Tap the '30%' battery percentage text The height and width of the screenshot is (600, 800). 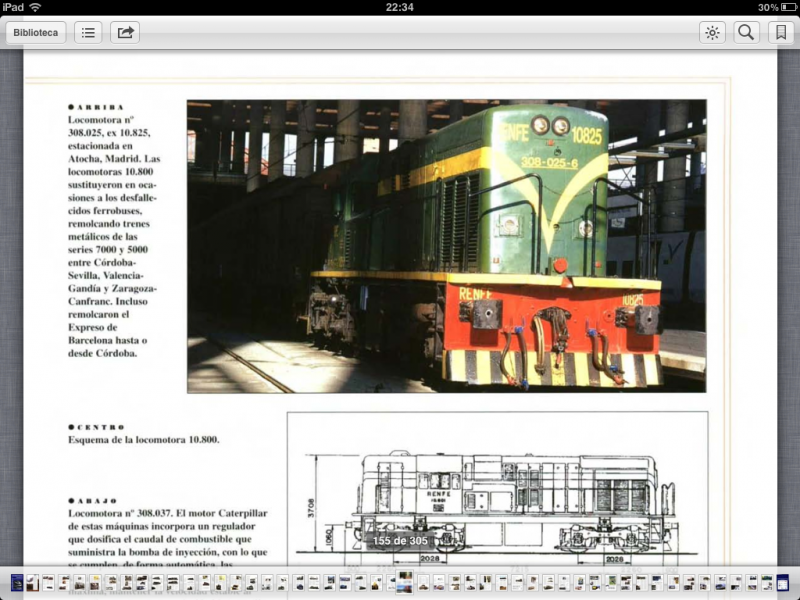coord(768,7)
